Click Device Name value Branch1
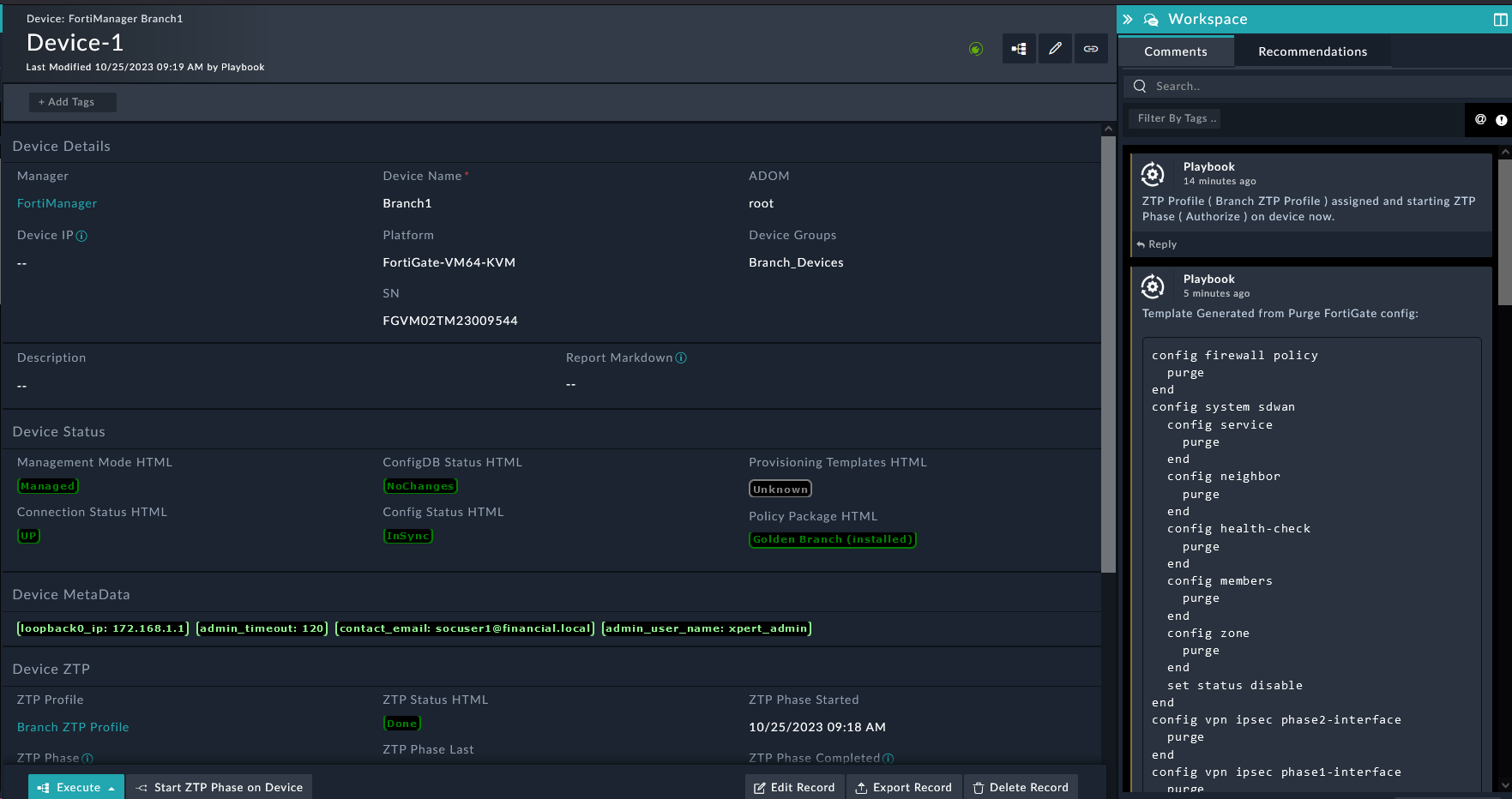This screenshot has width=1512, height=799. pyautogui.click(x=407, y=203)
